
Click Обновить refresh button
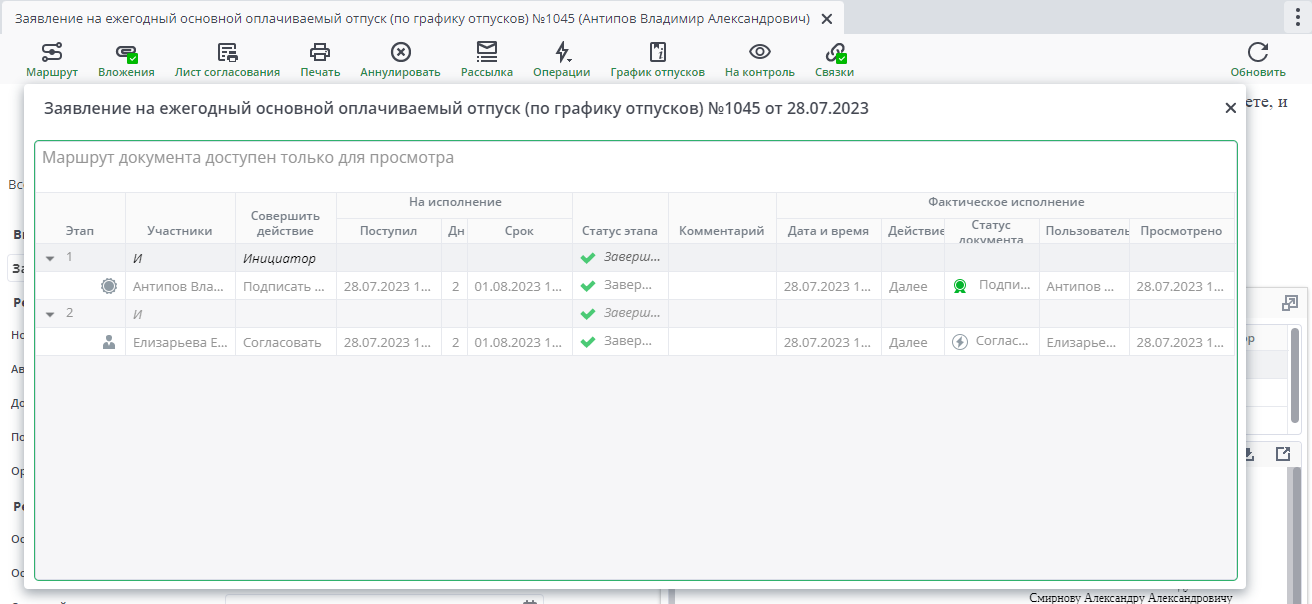(1257, 60)
